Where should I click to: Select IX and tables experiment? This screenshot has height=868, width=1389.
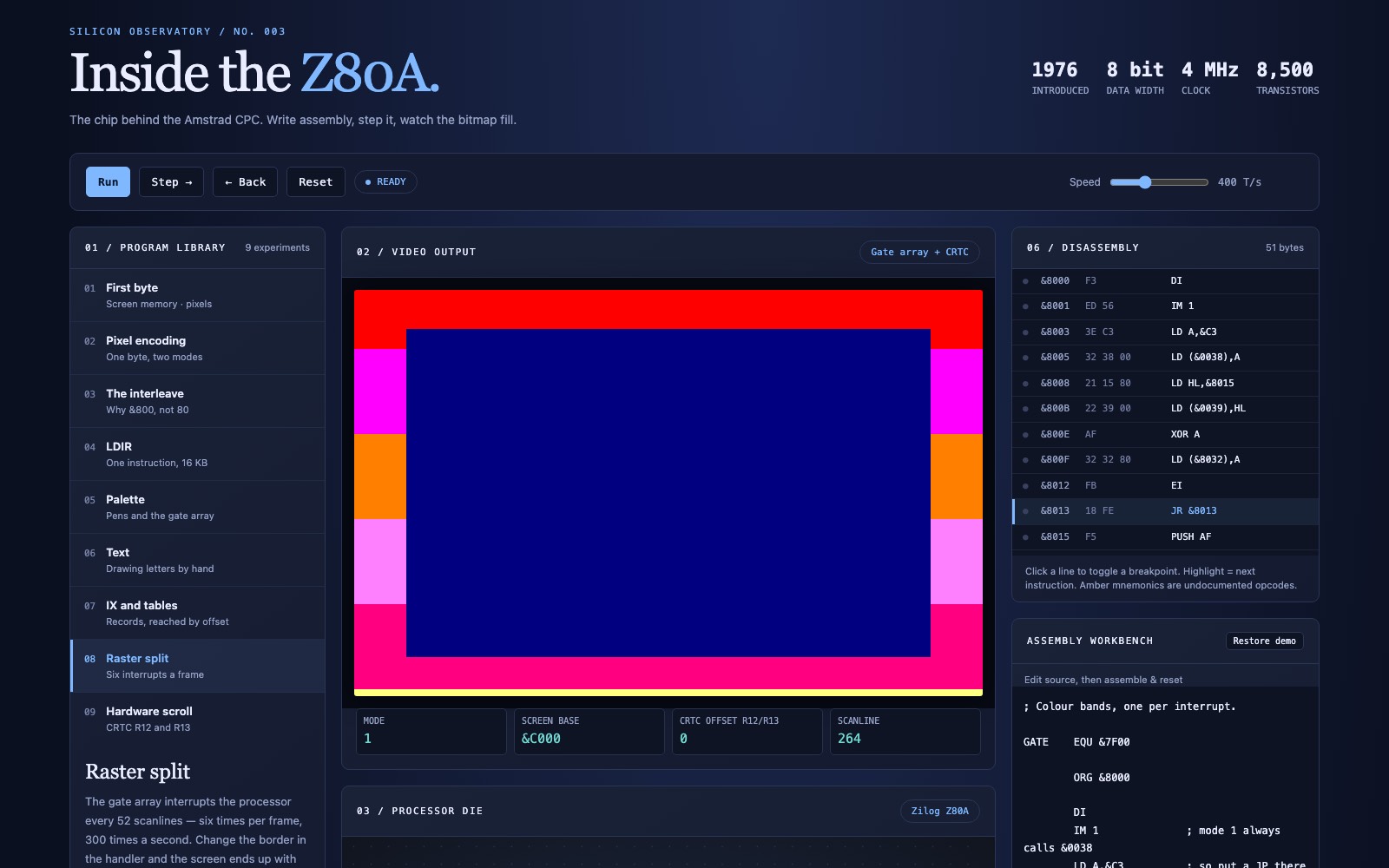point(198,613)
